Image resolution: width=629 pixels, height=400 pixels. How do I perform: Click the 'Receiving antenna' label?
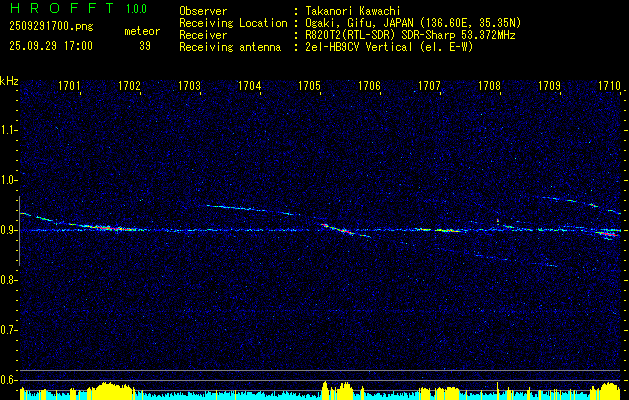coord(230,47)
